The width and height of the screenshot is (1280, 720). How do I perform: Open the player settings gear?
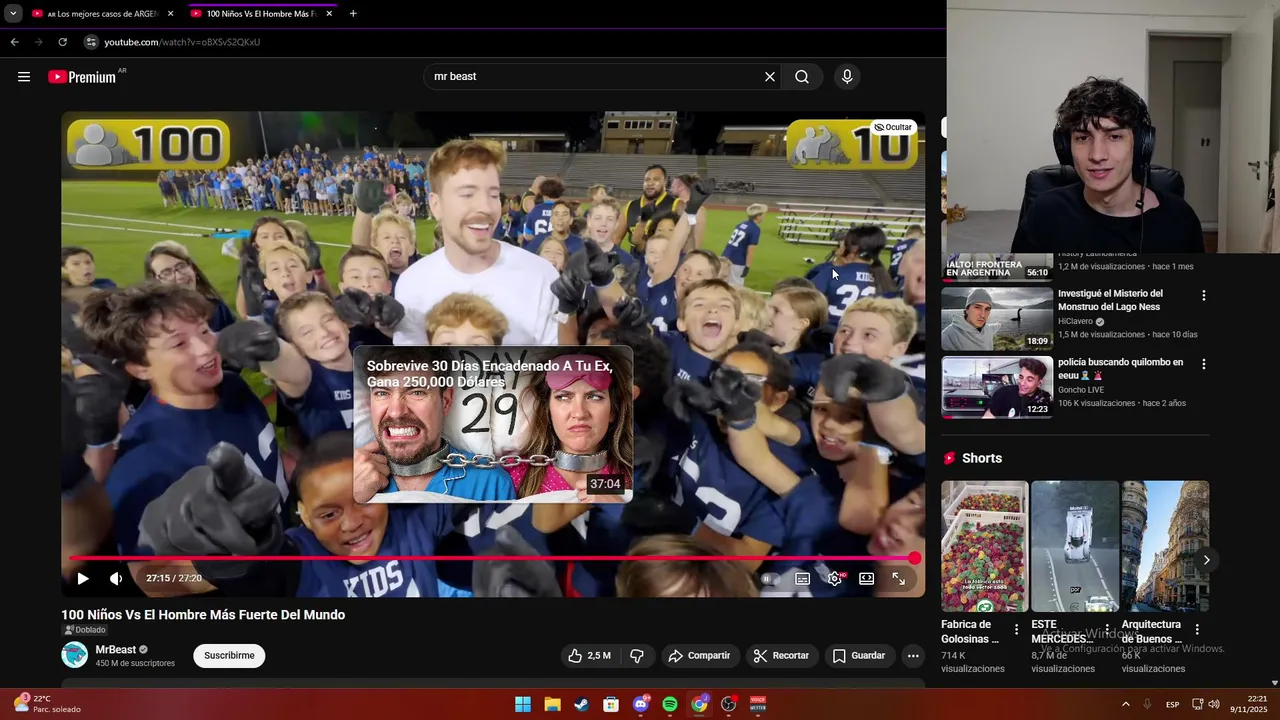pyautogui.click(x=835, y=578)
